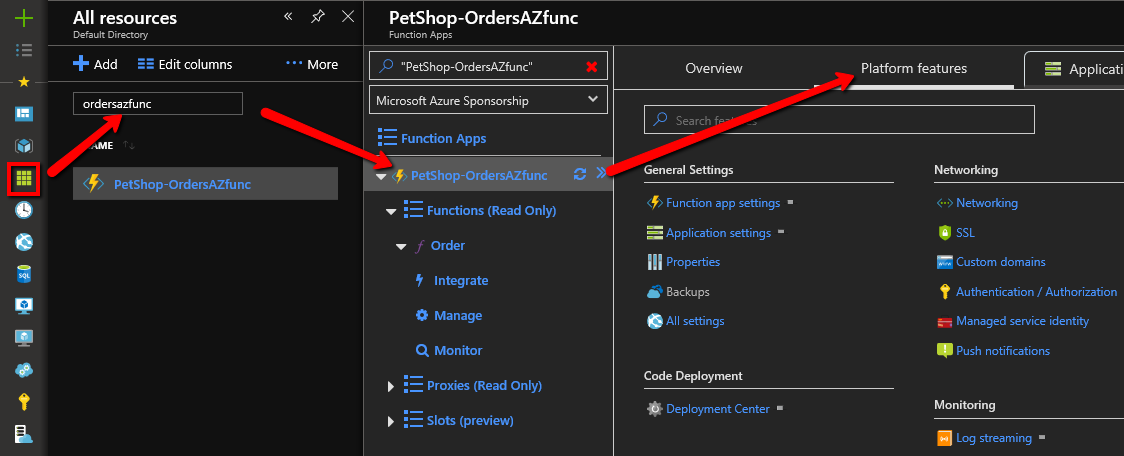Viewport: 1124px width, 456px height.
Task: Collapse the Functions (Read Only) node arrow
Action: click(x=391, y=212)
